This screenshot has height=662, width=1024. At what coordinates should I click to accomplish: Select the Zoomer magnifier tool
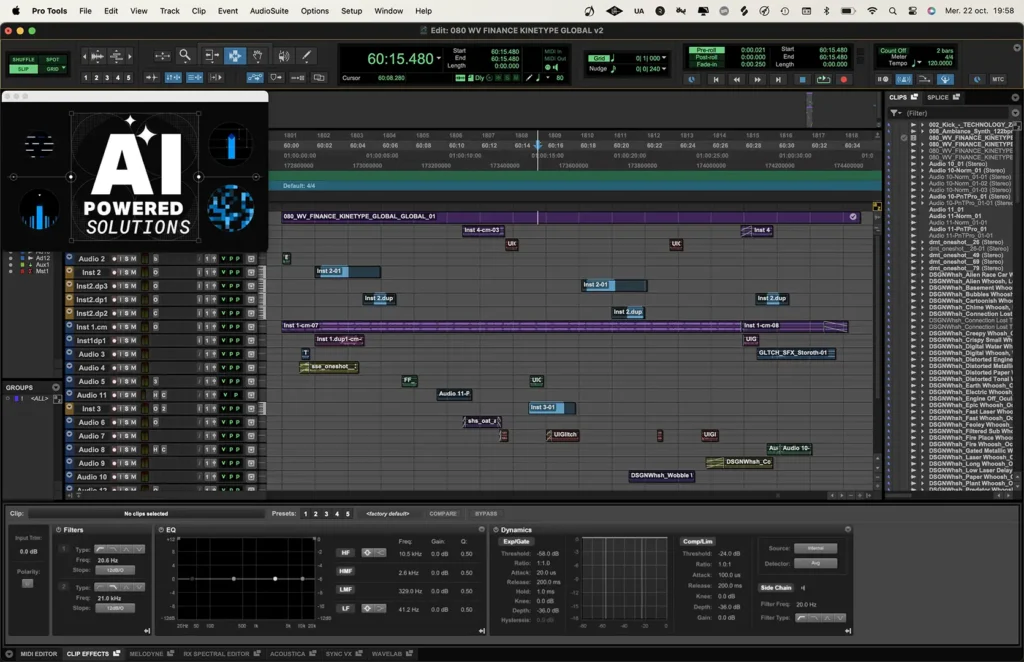(185, 56)
